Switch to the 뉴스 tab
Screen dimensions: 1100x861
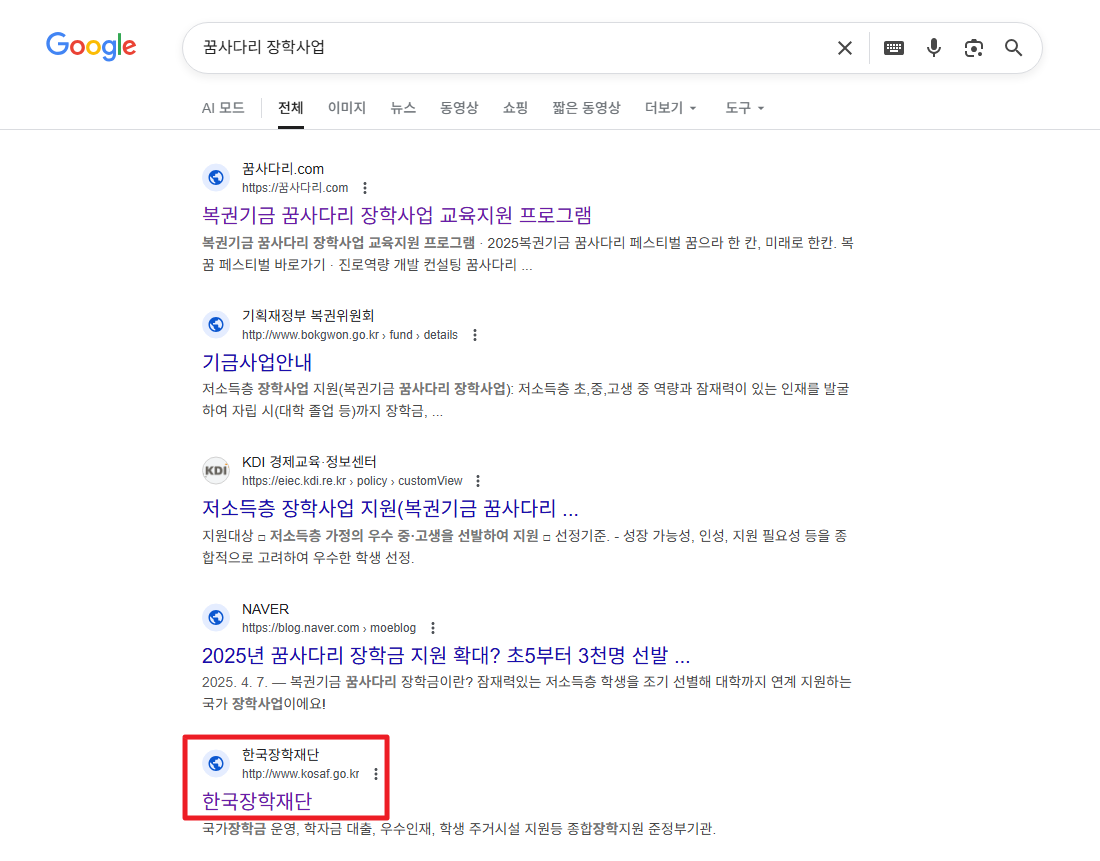tap(403, 108)
